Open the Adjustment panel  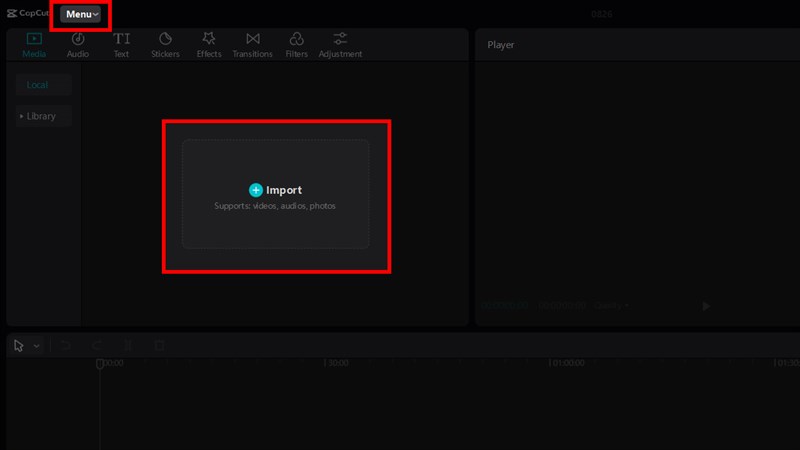(x=340, y=44)
